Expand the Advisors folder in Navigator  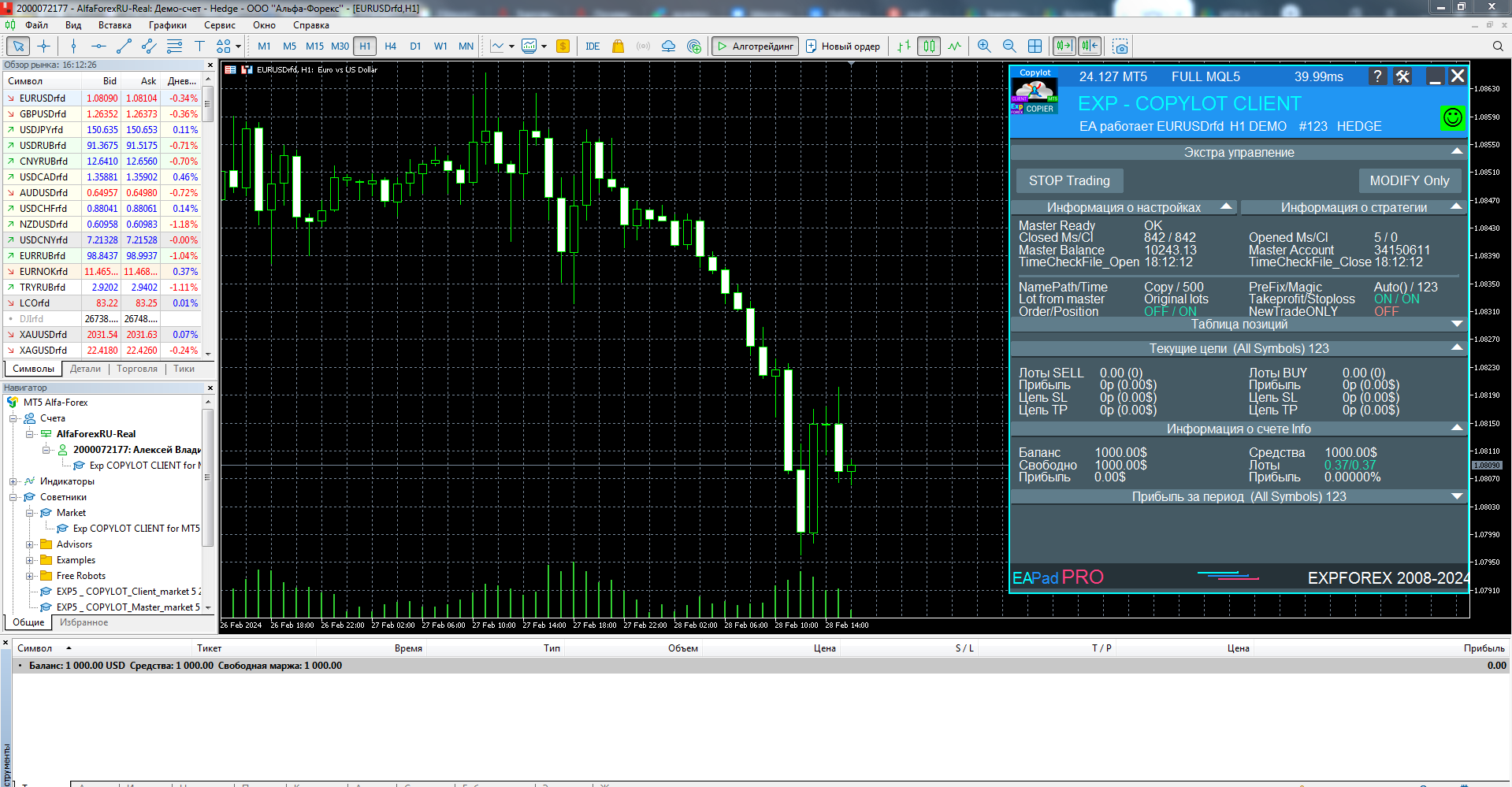tap(29, 544)
